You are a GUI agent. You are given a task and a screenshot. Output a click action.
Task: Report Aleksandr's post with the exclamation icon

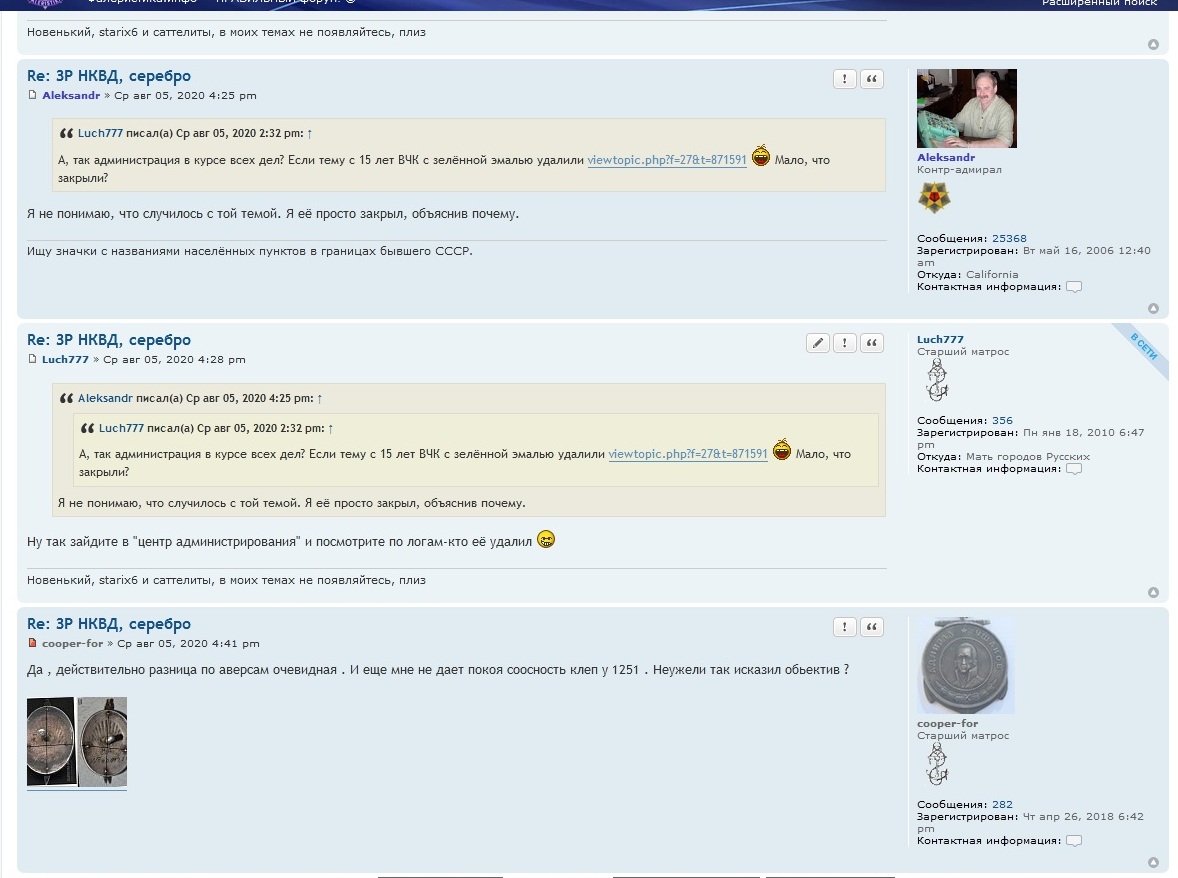tap(845, 80)
